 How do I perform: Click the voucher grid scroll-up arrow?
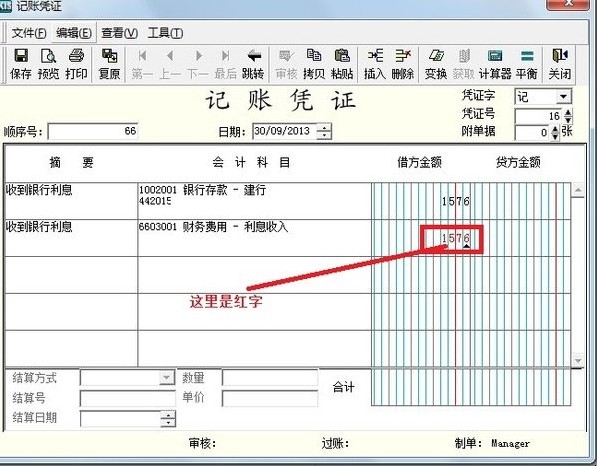(578, 190)
